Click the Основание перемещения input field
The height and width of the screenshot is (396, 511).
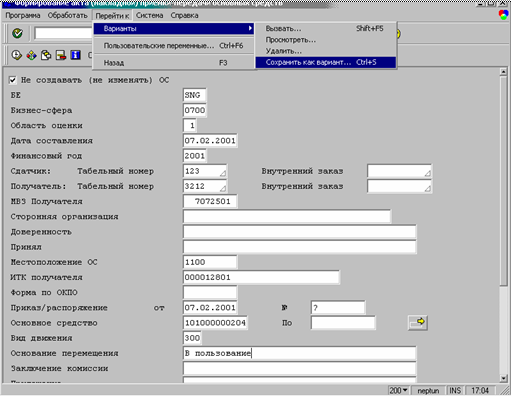coord(299,353)
